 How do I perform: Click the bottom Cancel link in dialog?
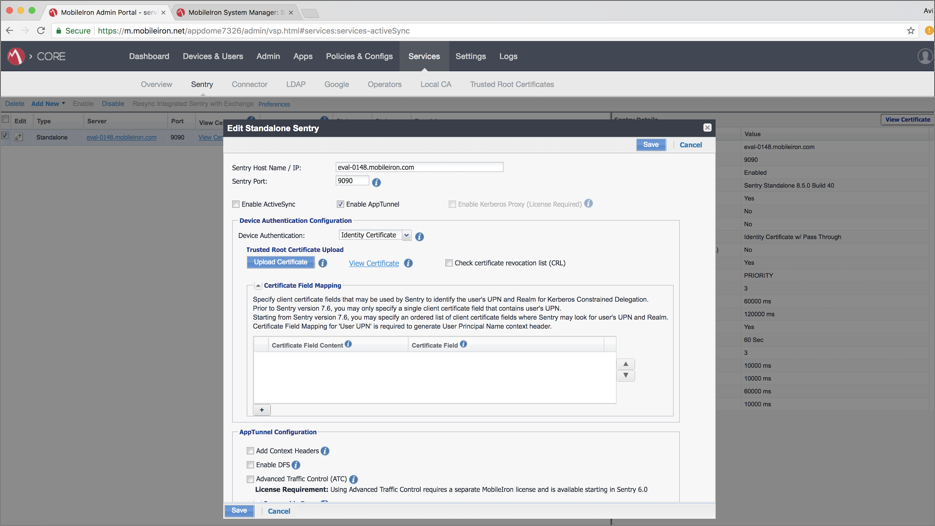coord(278,511)
